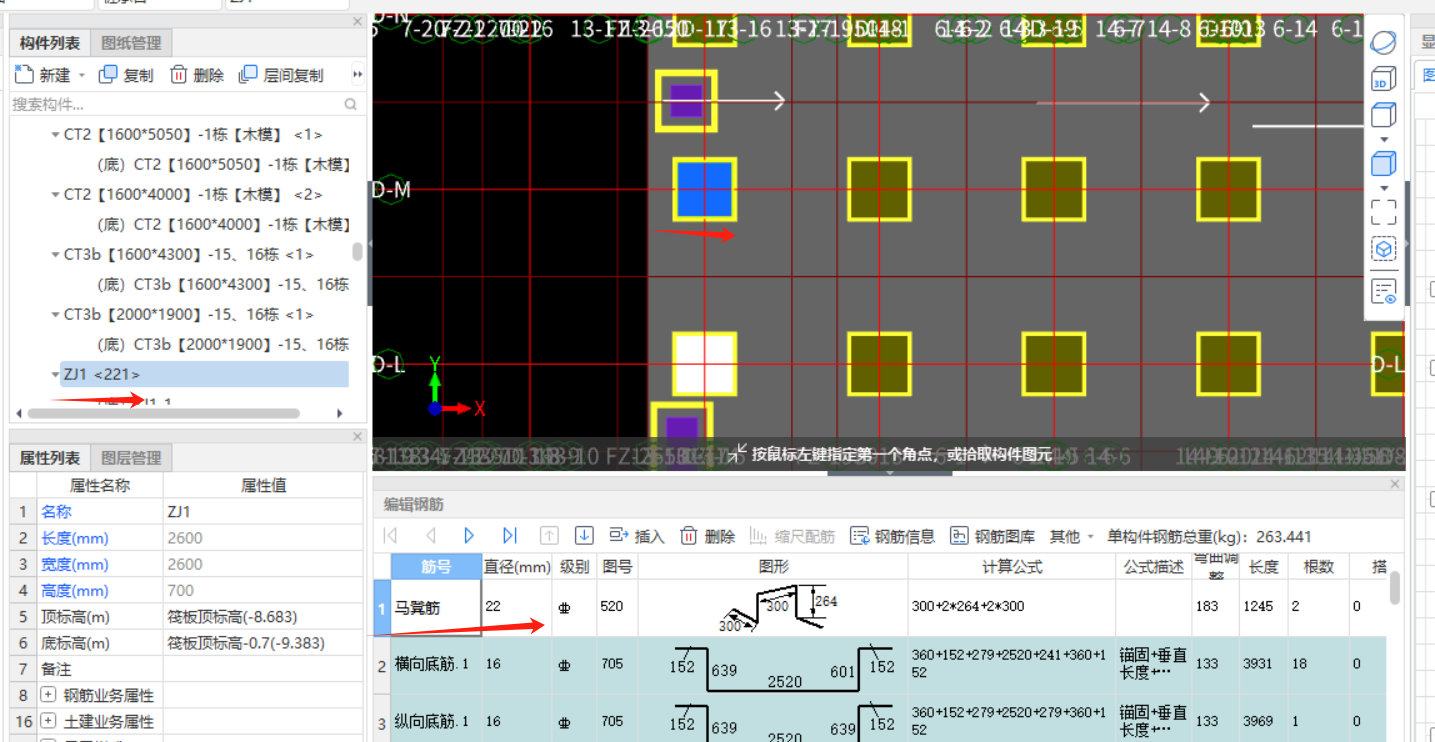This screenshot has height=742, width=1435.
Task: Go to the first rebar record
Action: 391,536
